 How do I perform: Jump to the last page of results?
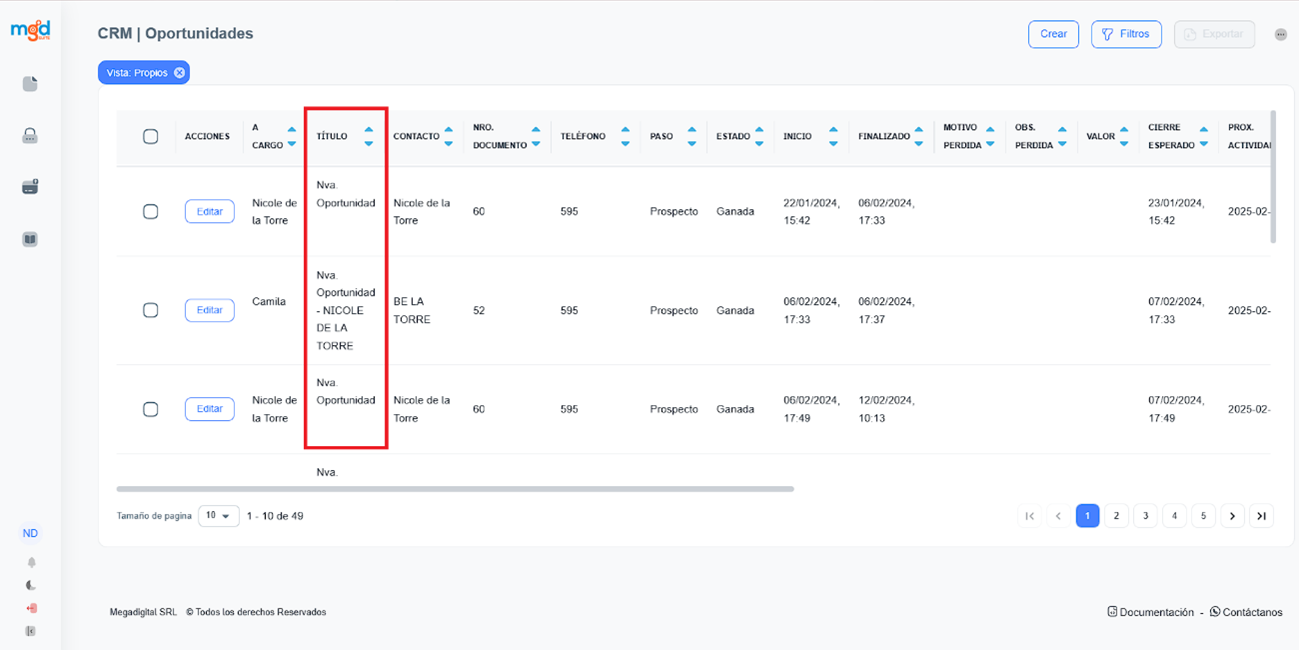coord(1261,516)
